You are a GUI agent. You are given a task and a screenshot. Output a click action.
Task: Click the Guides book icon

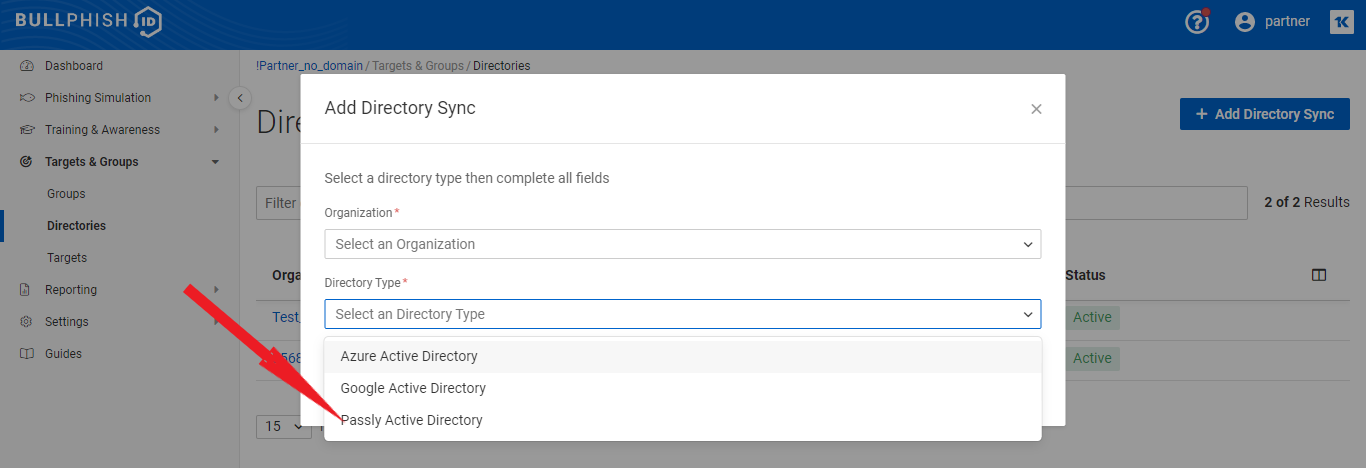[27, 354]
